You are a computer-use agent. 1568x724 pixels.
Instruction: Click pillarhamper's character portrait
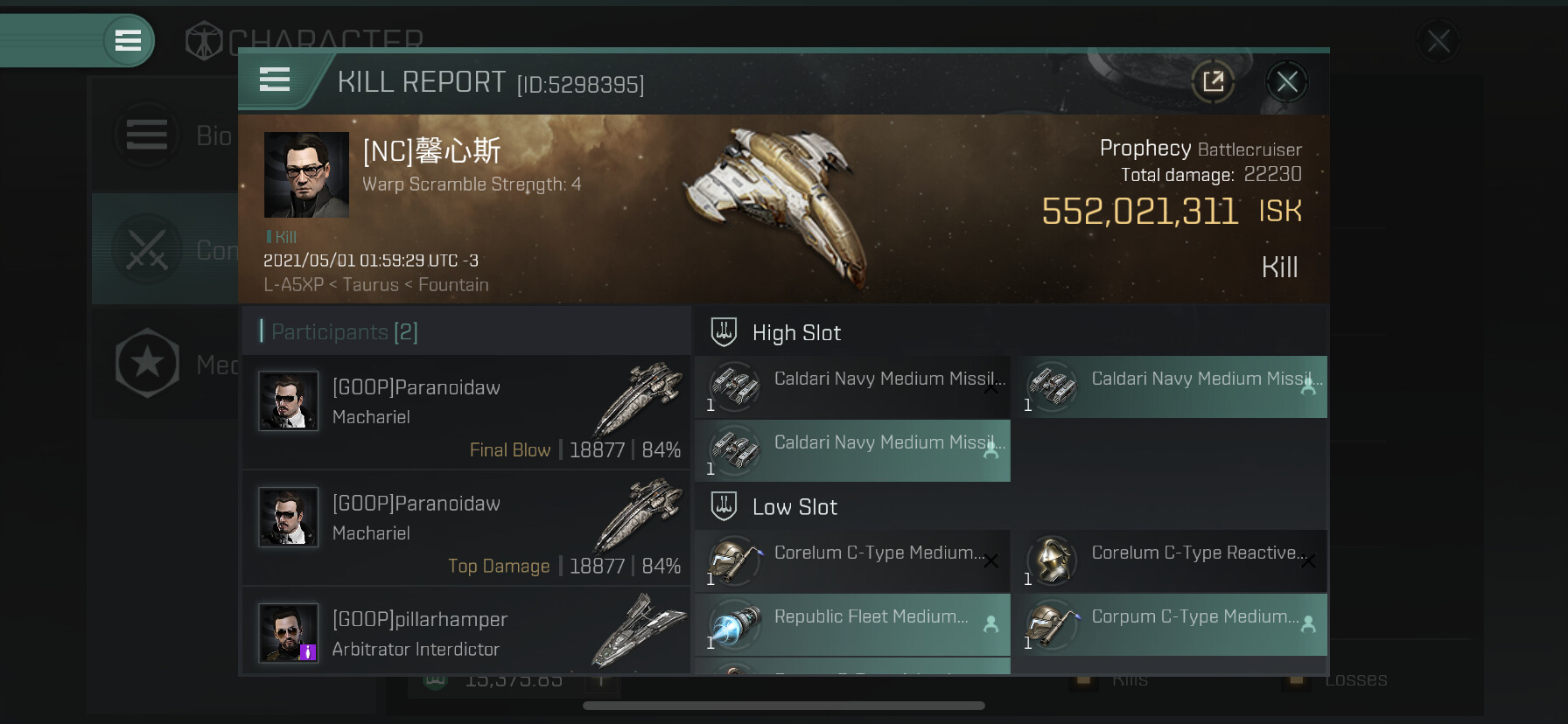(288, 633)
